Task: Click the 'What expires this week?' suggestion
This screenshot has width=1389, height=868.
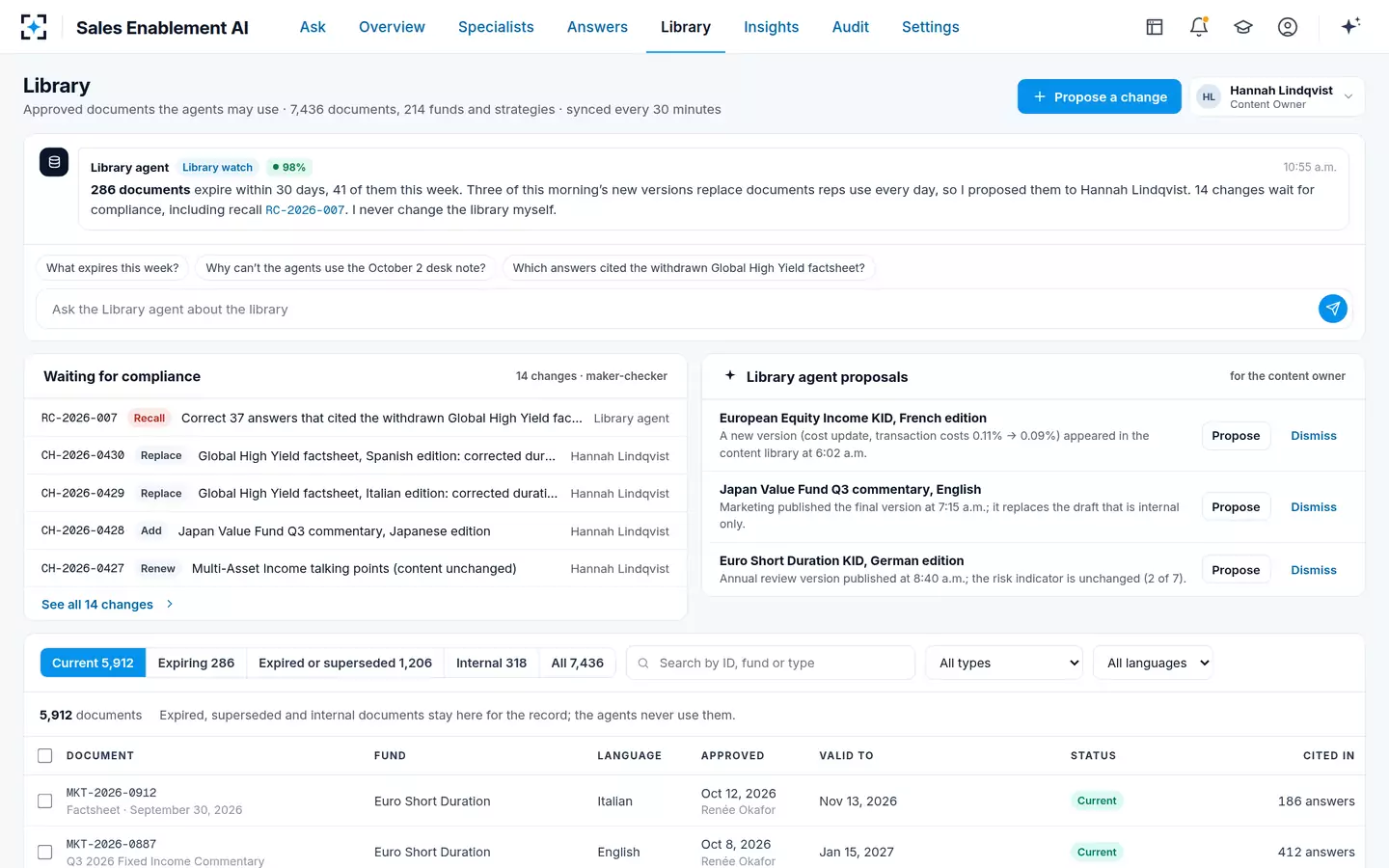Action: [112, 268]
